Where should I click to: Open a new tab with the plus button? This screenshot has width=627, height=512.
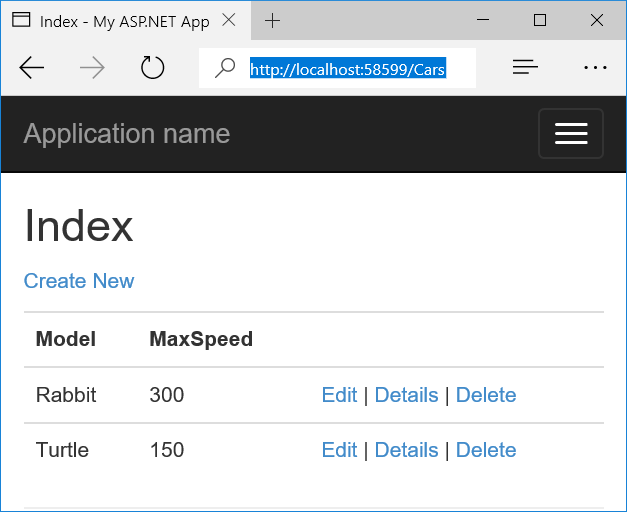(272, 21)
